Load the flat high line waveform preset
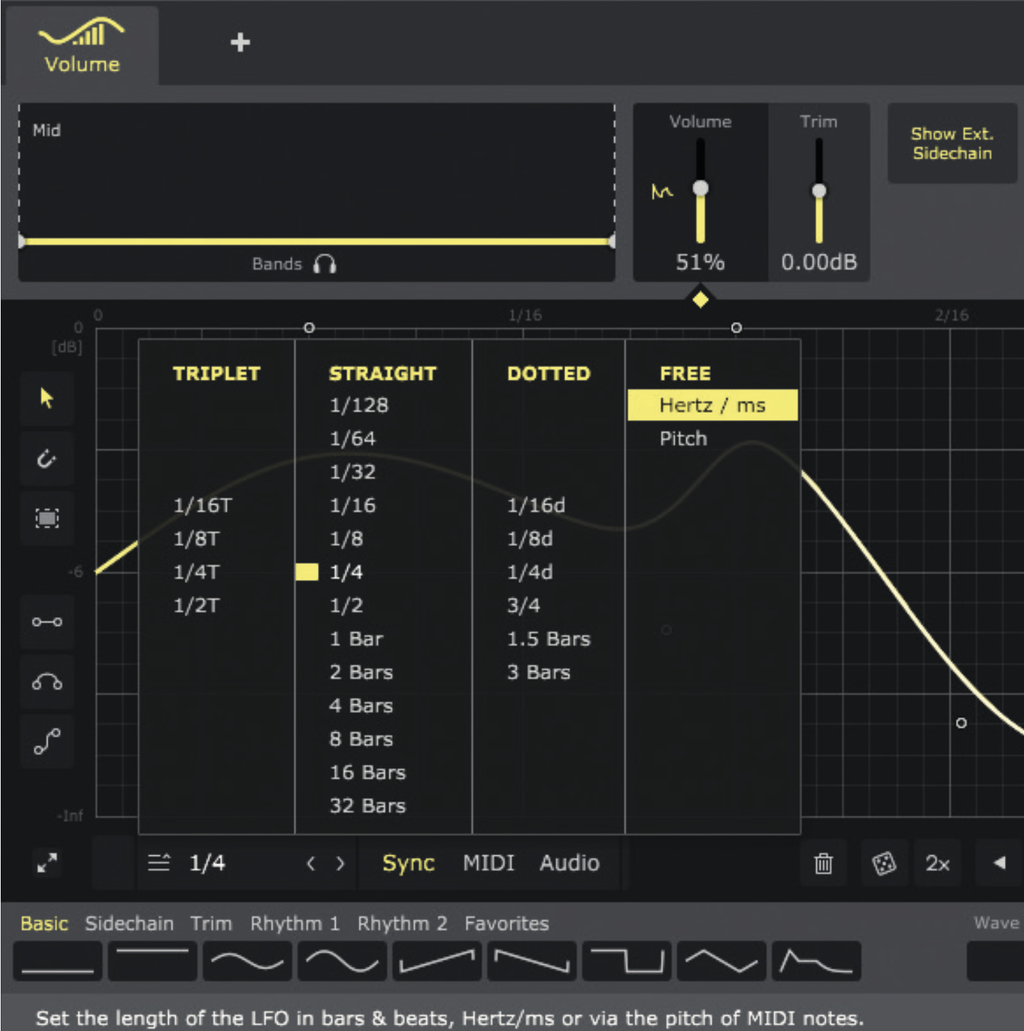This screenshot has width=1024, height=1031. tap(153, 961)
